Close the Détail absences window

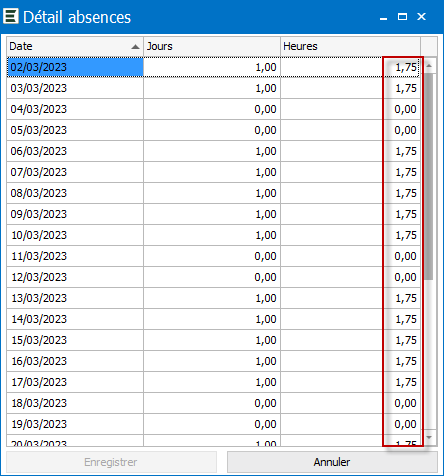click(x=421, y=17)
